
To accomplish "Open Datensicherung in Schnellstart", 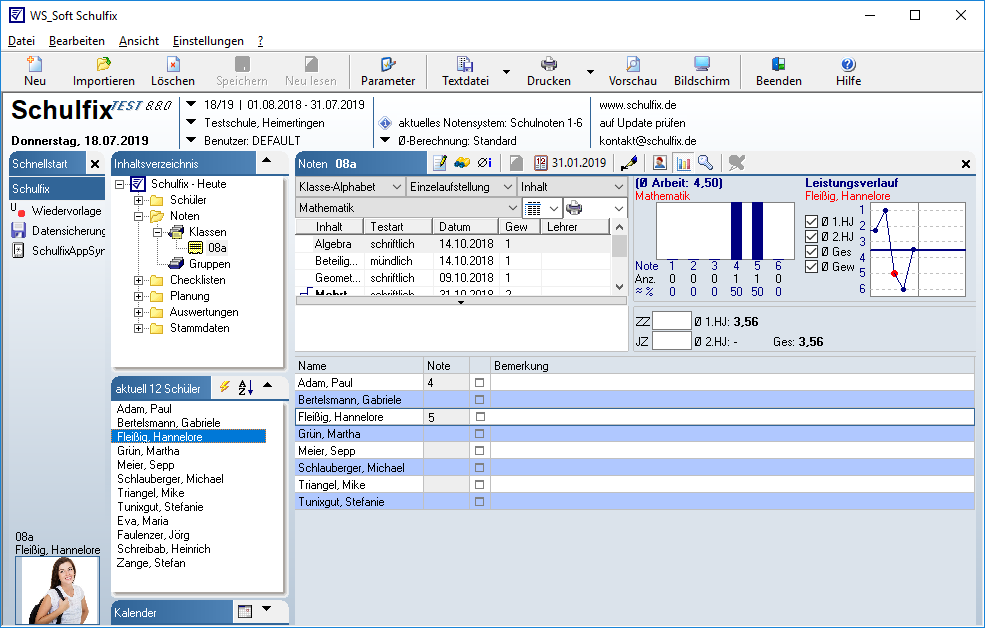I will click(58, 230).
